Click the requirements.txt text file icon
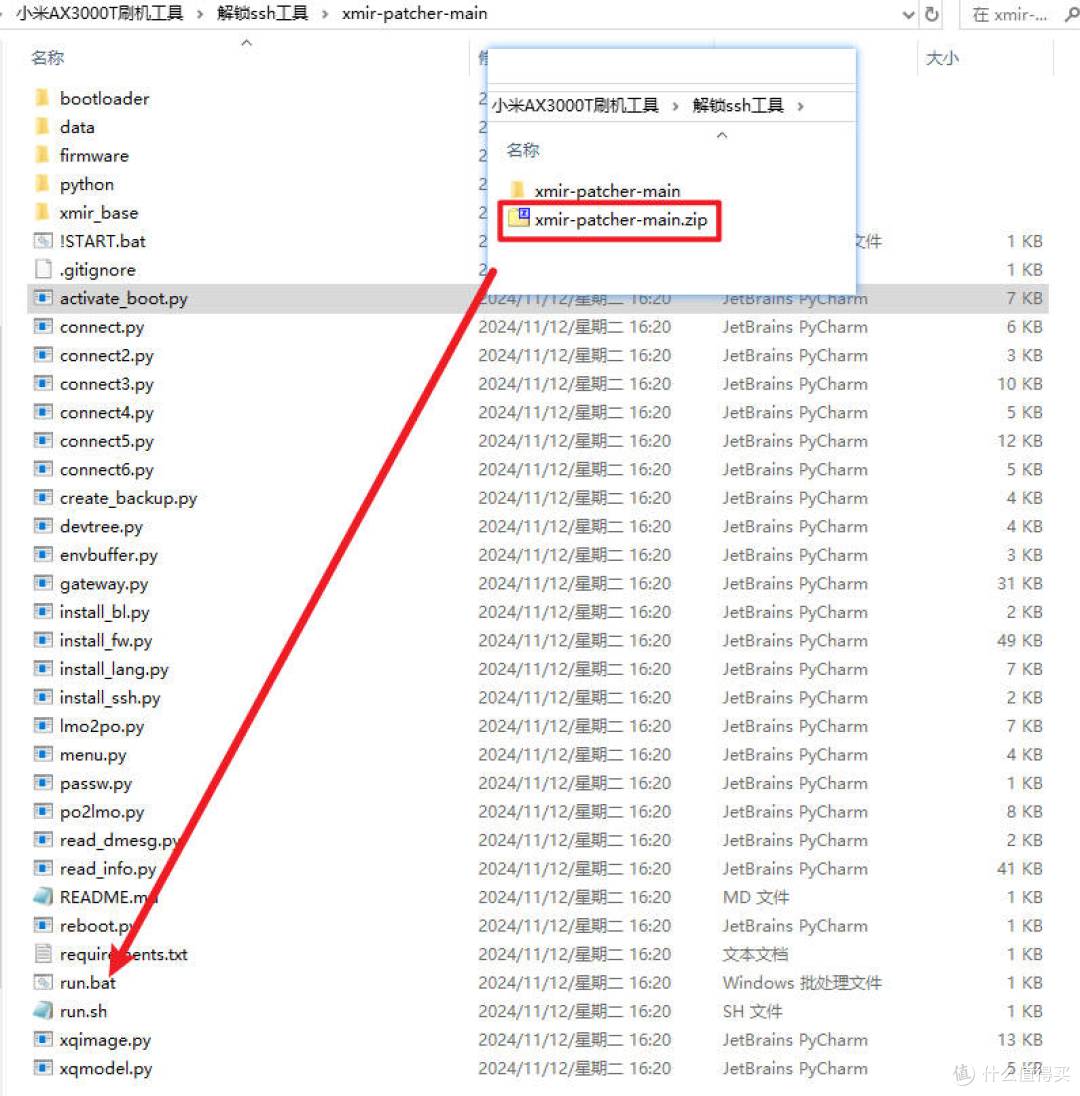 coord(43,953)
